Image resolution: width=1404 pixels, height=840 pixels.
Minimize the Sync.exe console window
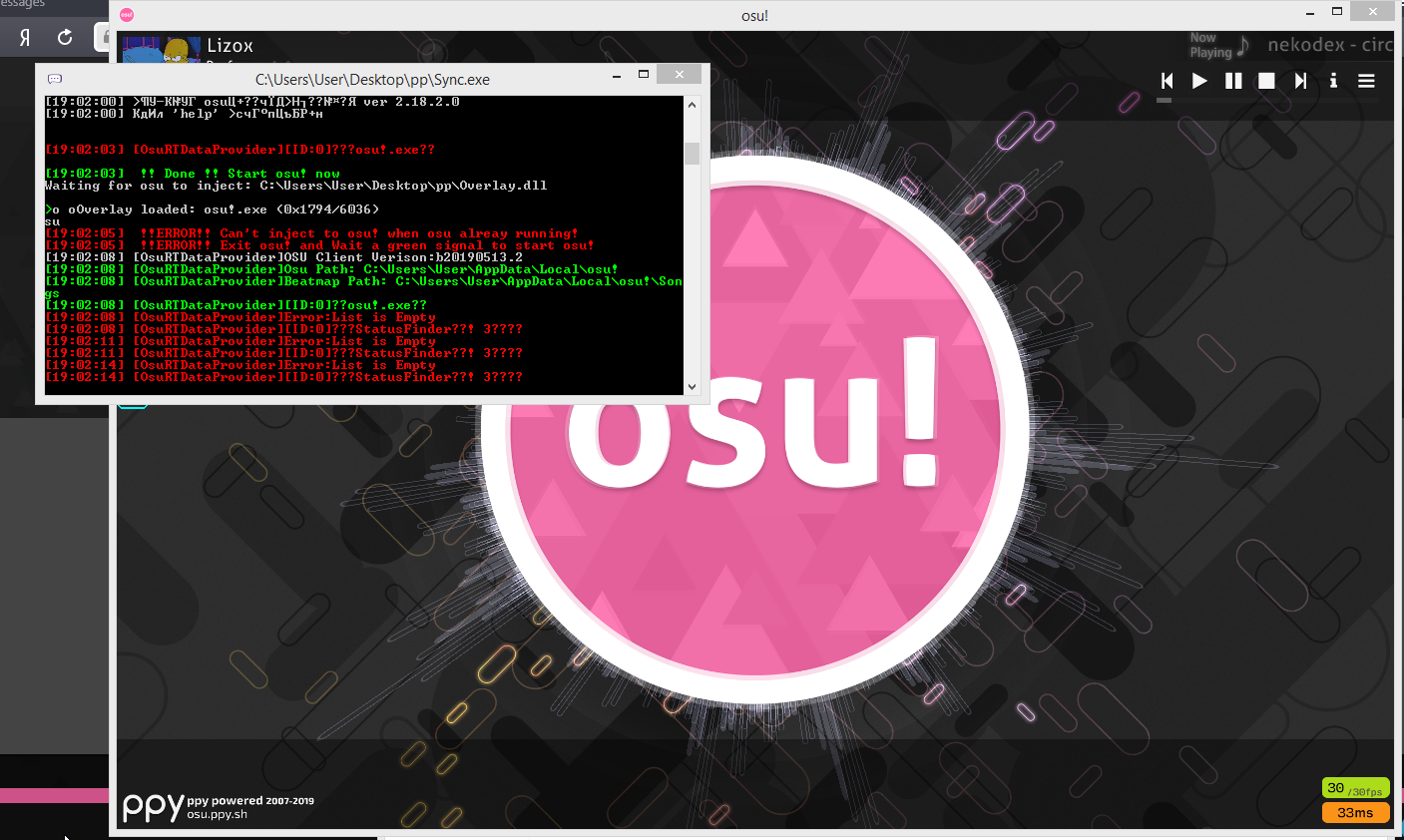[x=616, y=75]
